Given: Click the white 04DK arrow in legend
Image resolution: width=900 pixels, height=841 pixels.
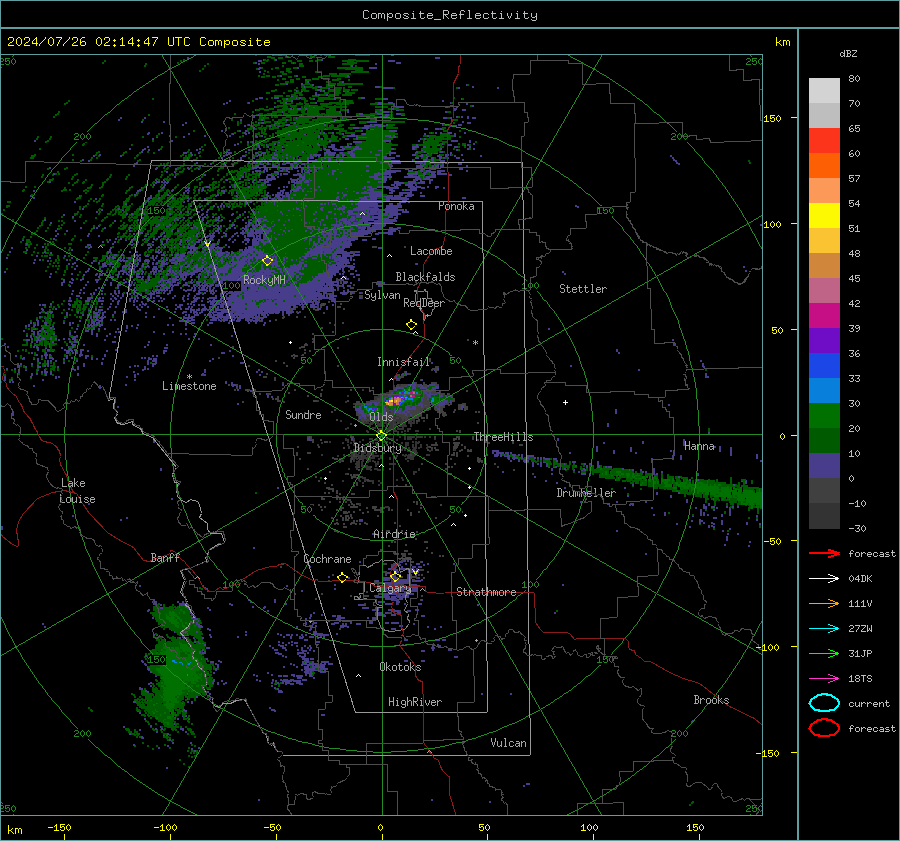Looking at the screenshot, I should 824,579.
